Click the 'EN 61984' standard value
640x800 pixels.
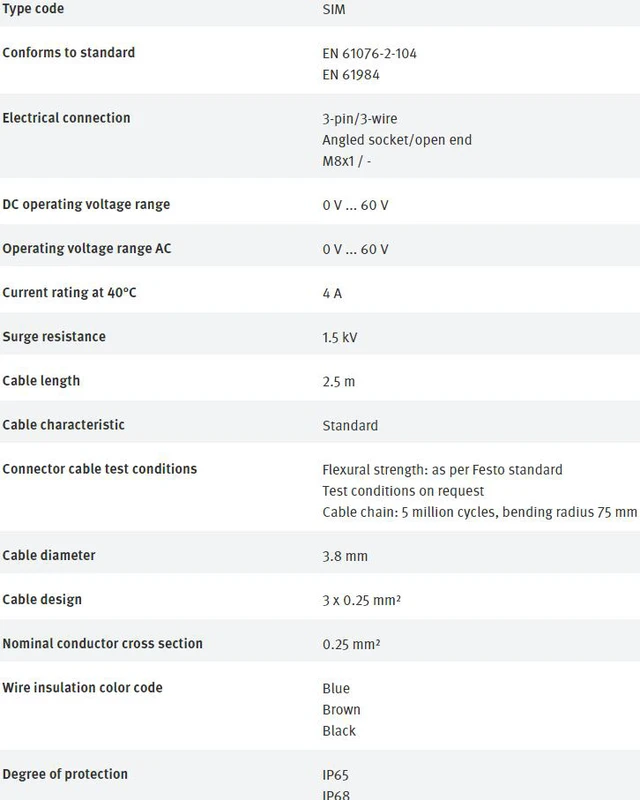[x=351, y=75]
